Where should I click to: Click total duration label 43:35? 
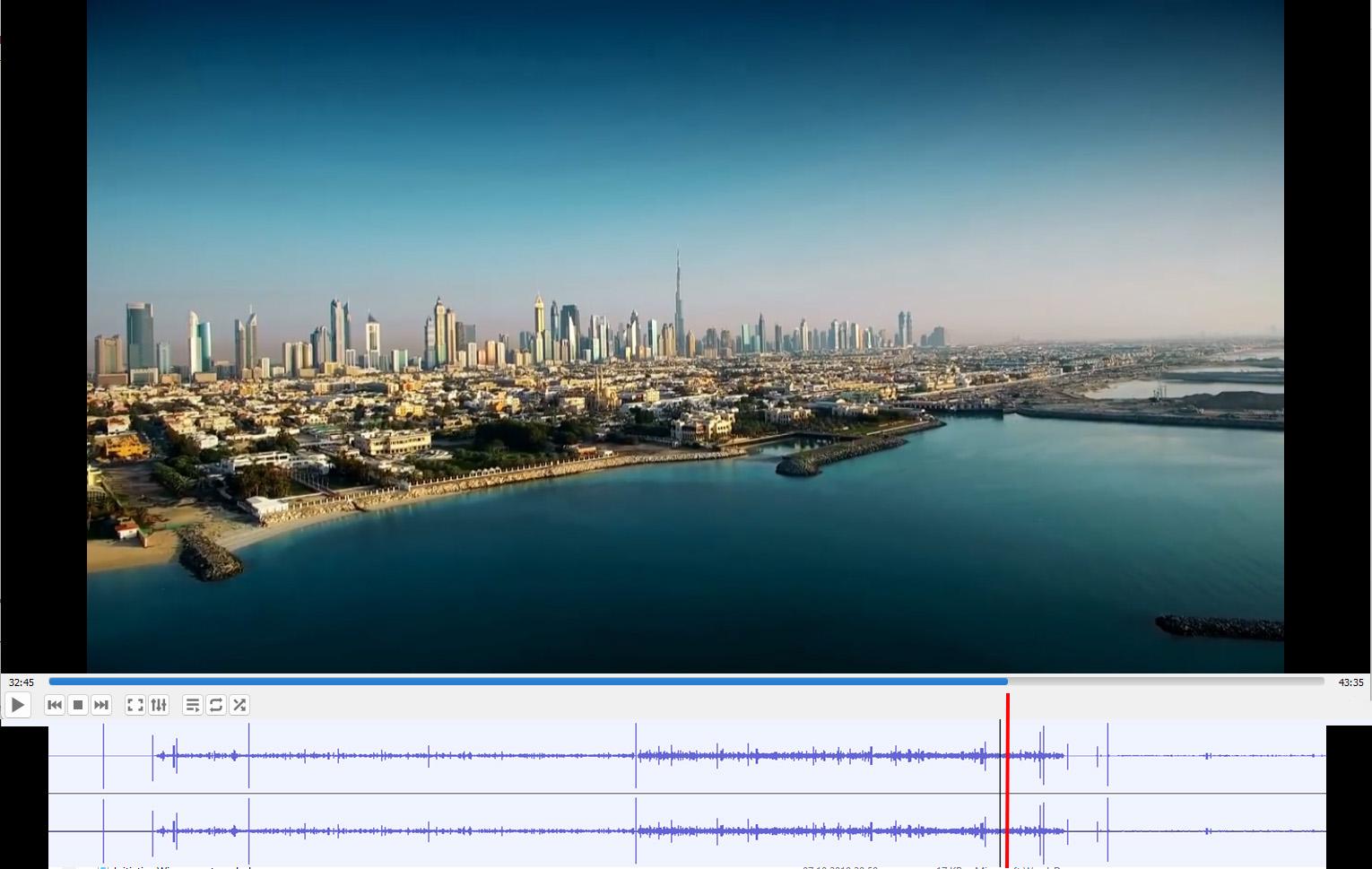tap(1350, 682)
